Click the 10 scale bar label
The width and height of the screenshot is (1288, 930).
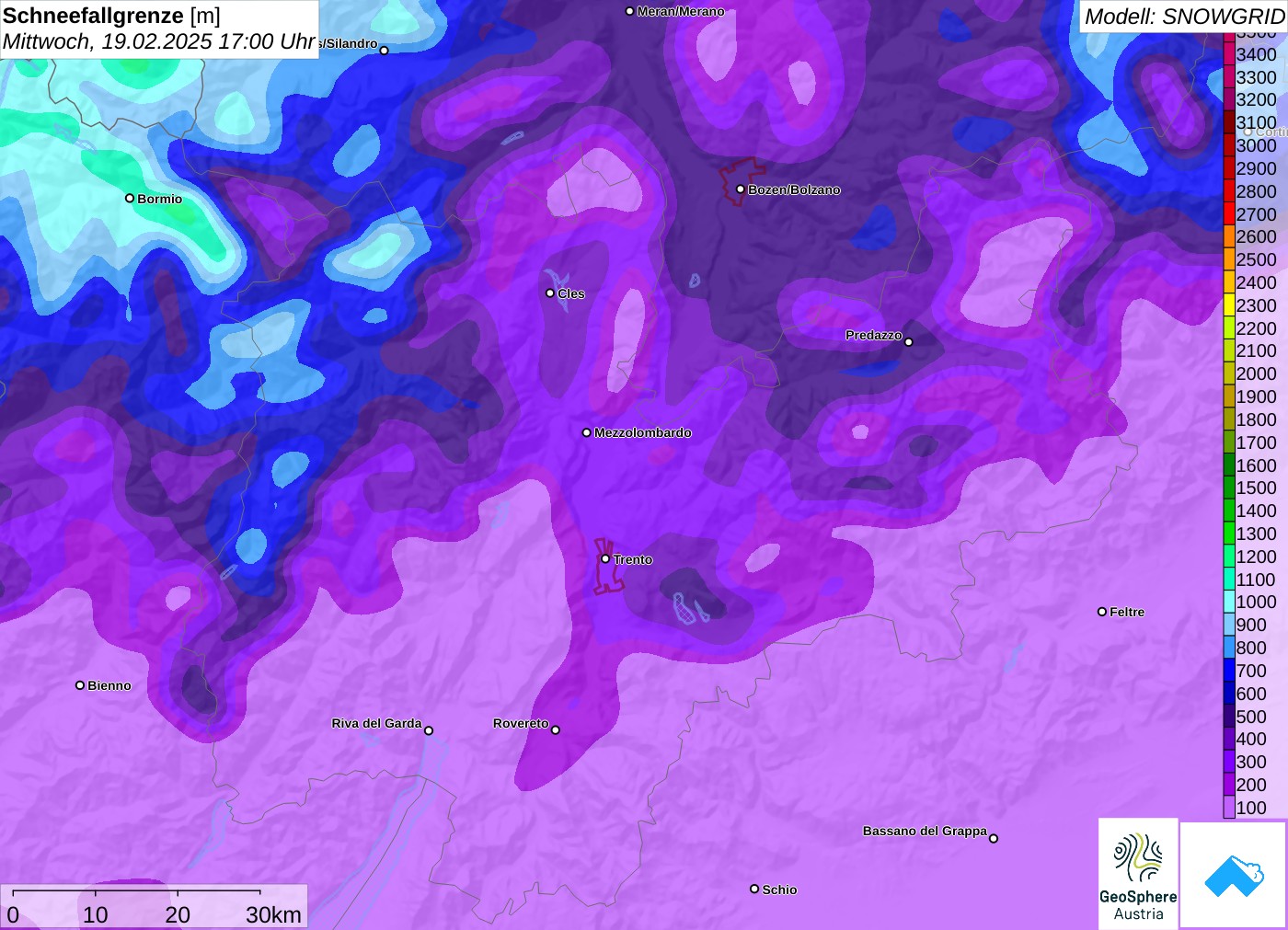coord(96,914)
